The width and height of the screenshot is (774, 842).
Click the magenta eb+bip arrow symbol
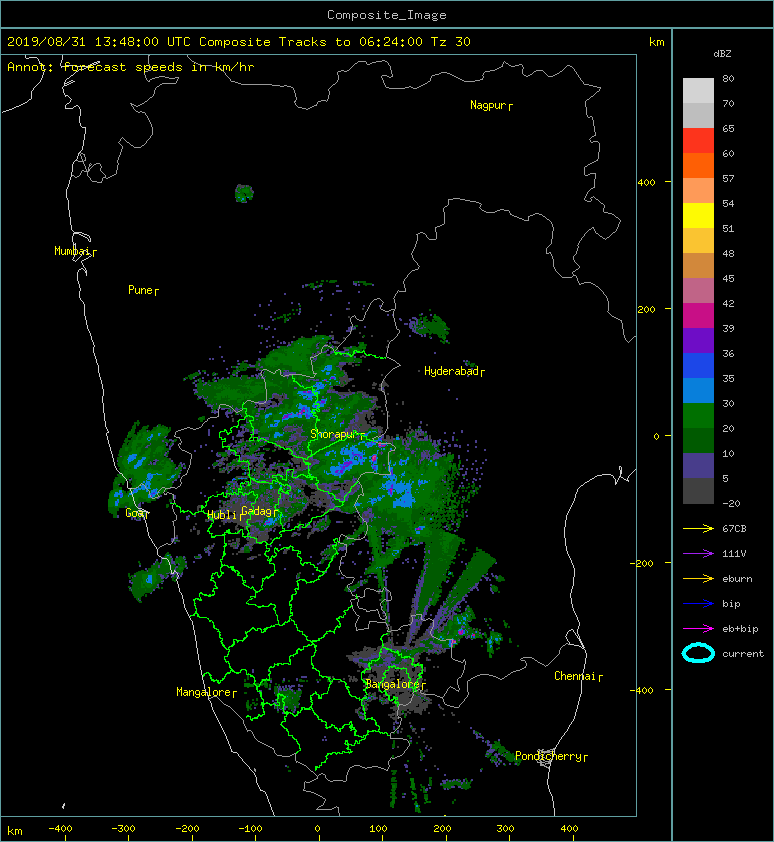698,628
